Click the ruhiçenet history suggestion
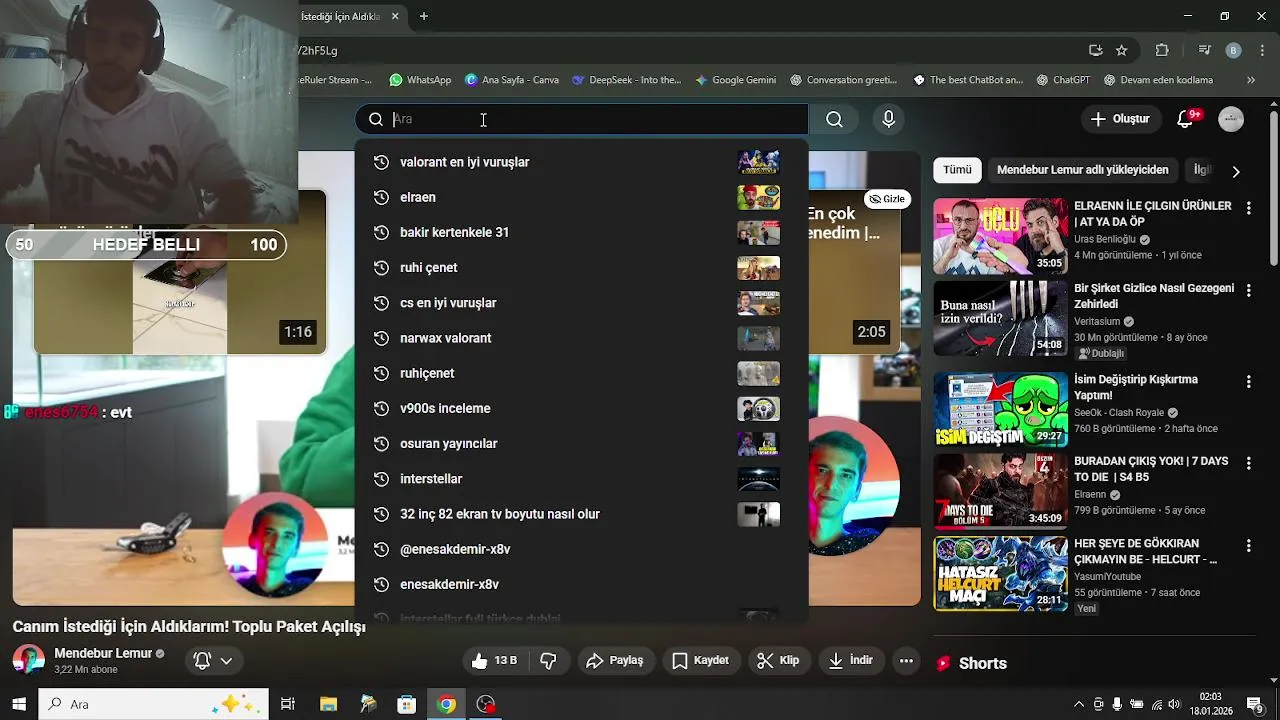1280x720 pixels. [581, 373]
